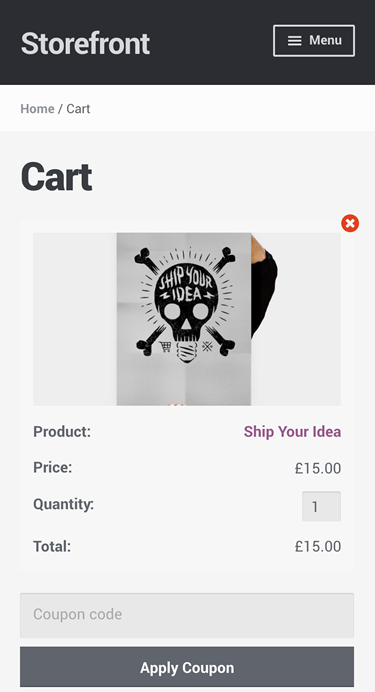Click the hamburger icon inside Menu button

(295, 41)
